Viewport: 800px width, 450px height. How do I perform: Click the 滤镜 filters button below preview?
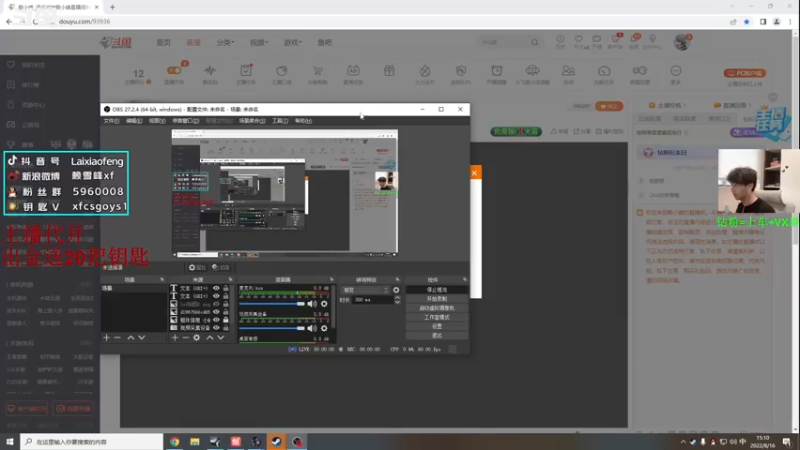(x=221, y=267)
